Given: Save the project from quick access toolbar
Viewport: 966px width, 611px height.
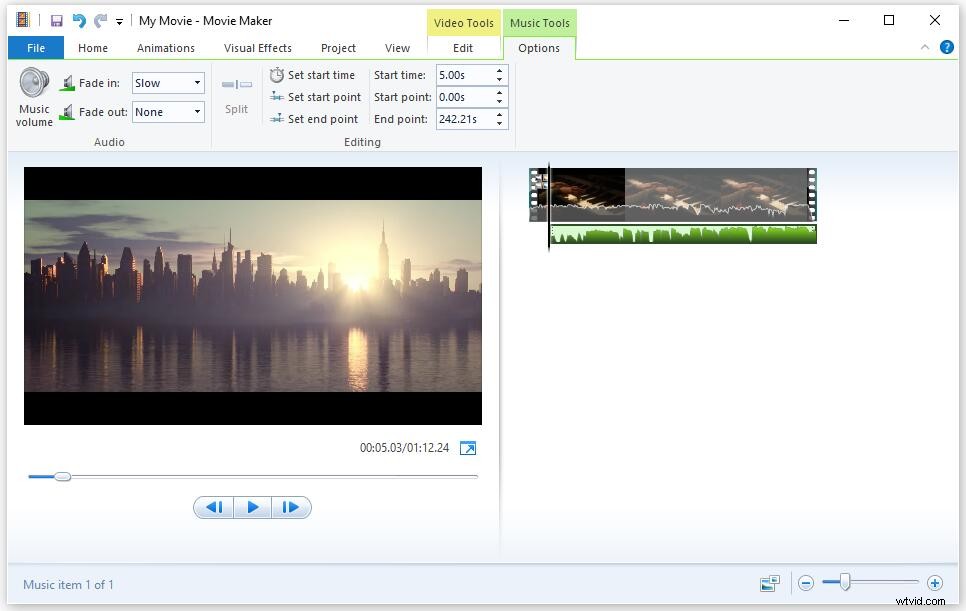Looking at the screenshot, I should 57,20.
